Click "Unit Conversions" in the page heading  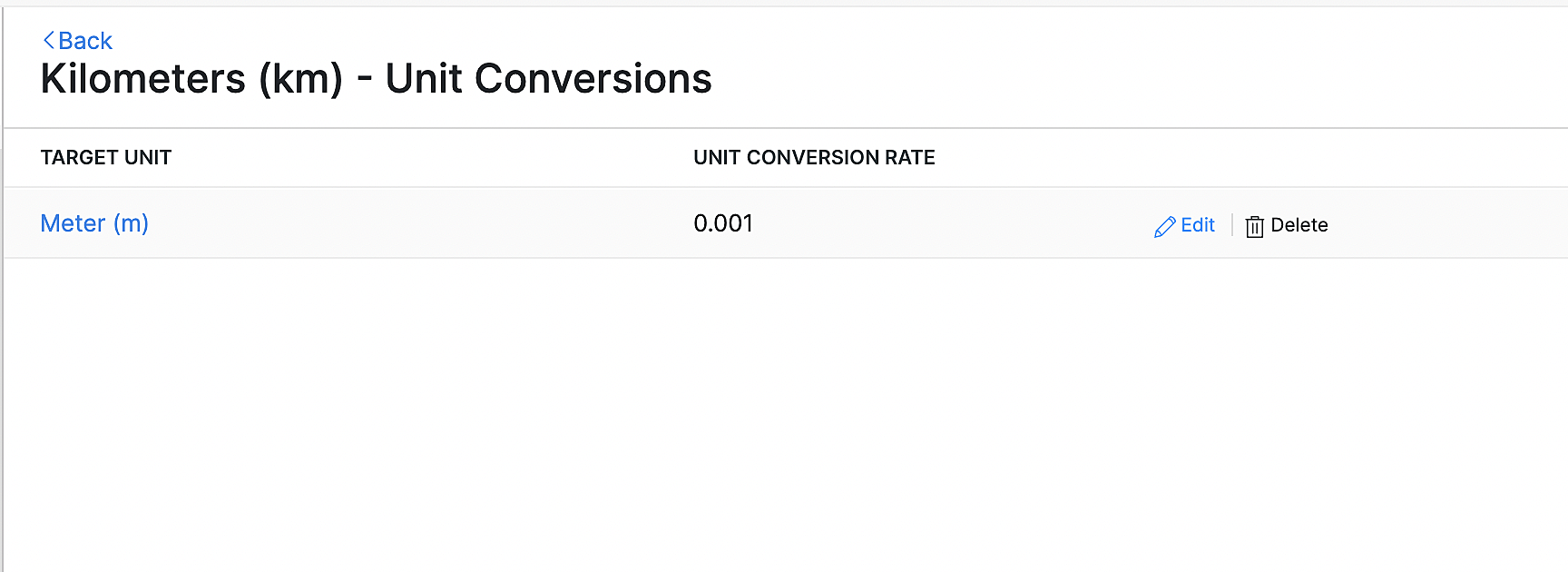point(548,79)
